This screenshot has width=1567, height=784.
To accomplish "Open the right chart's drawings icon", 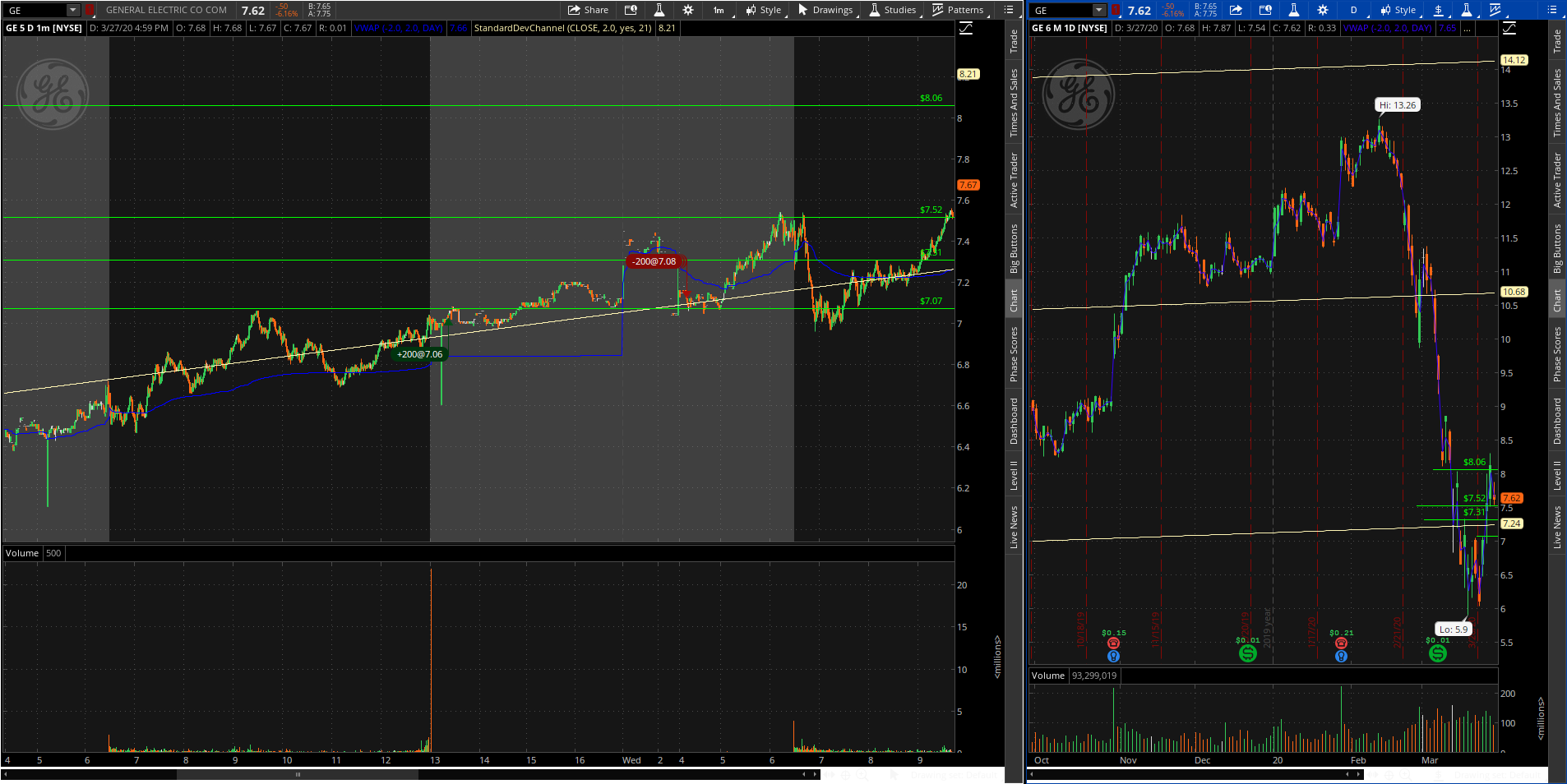I will 1439,10.
